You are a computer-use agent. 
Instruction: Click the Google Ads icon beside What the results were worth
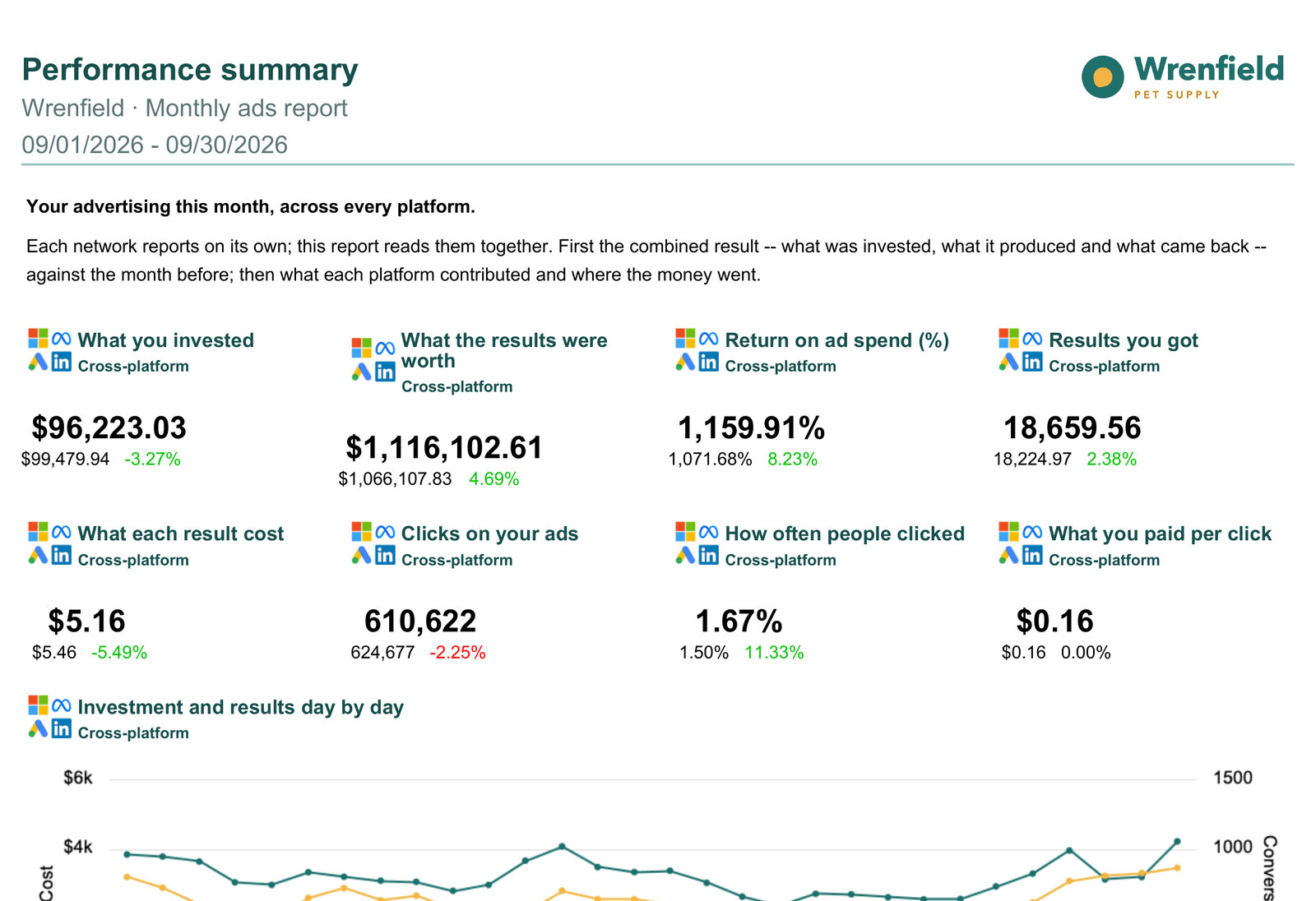(x=361, y=372)
